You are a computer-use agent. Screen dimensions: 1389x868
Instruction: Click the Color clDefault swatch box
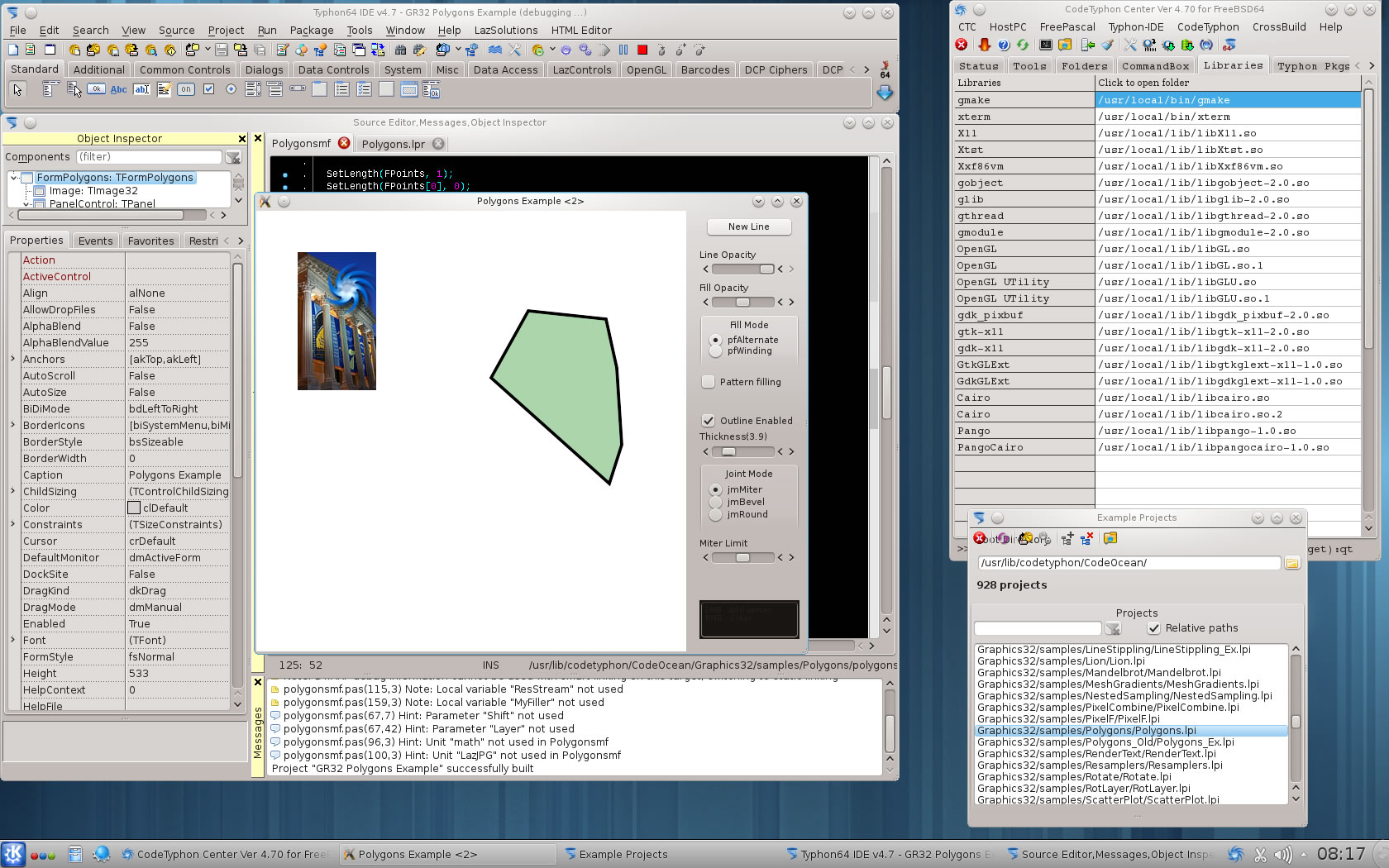point(134,508)
